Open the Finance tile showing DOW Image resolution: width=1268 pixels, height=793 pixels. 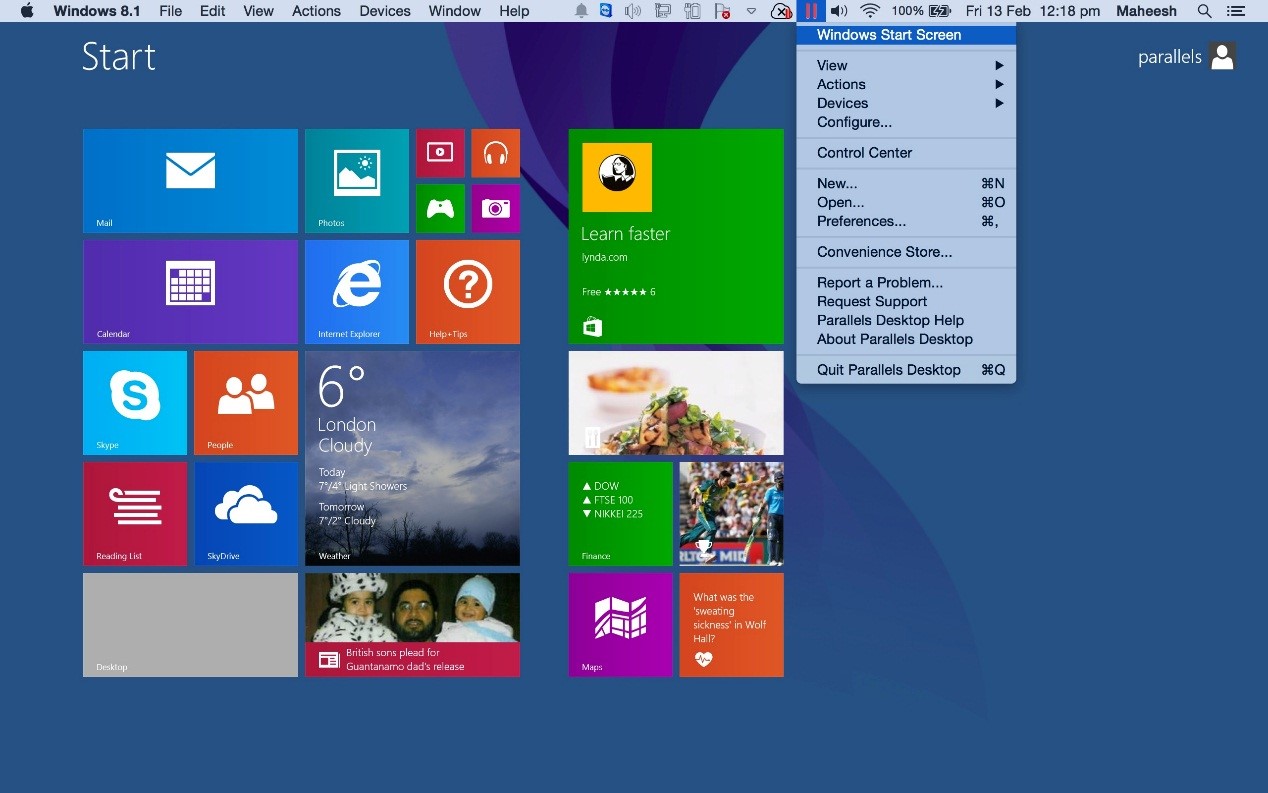621,514
